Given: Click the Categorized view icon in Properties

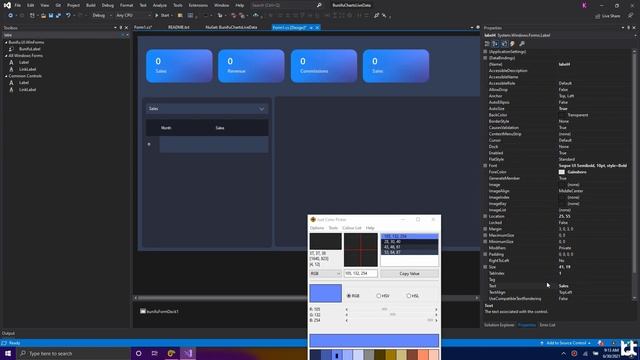Looking at the screenshot, I should pos(487,44).
